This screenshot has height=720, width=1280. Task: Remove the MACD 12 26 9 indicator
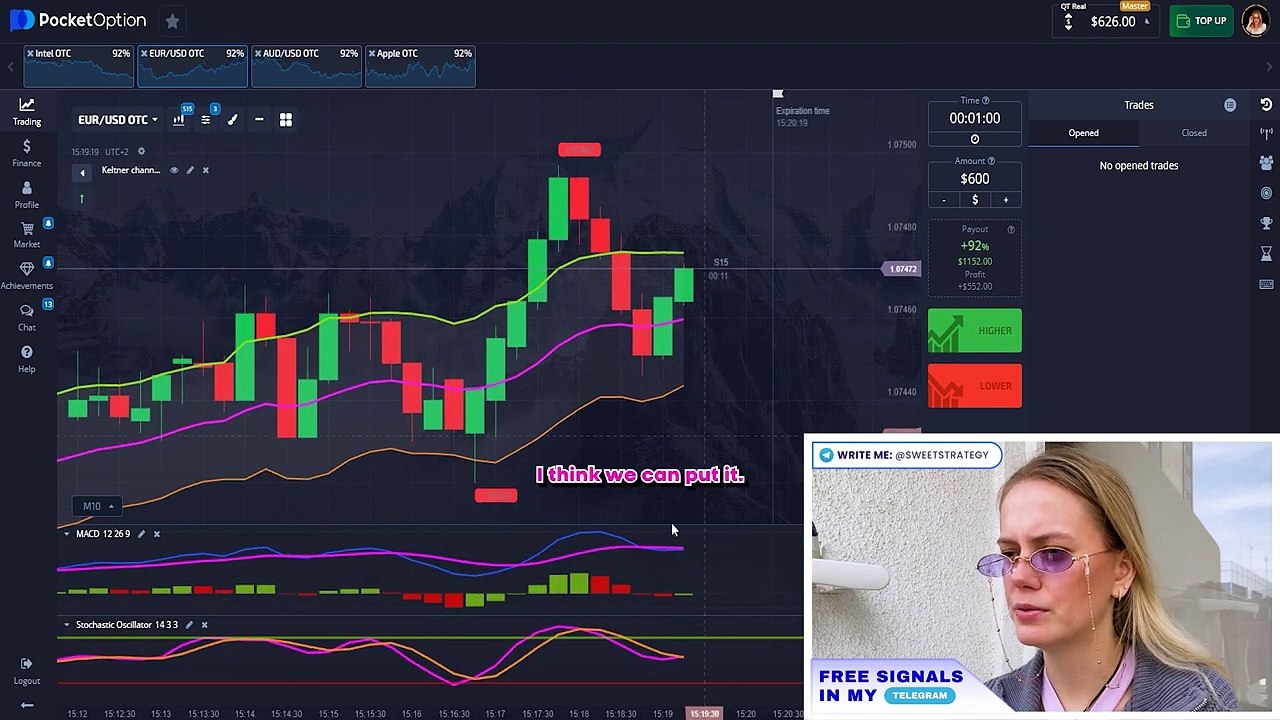pos(157,534)
